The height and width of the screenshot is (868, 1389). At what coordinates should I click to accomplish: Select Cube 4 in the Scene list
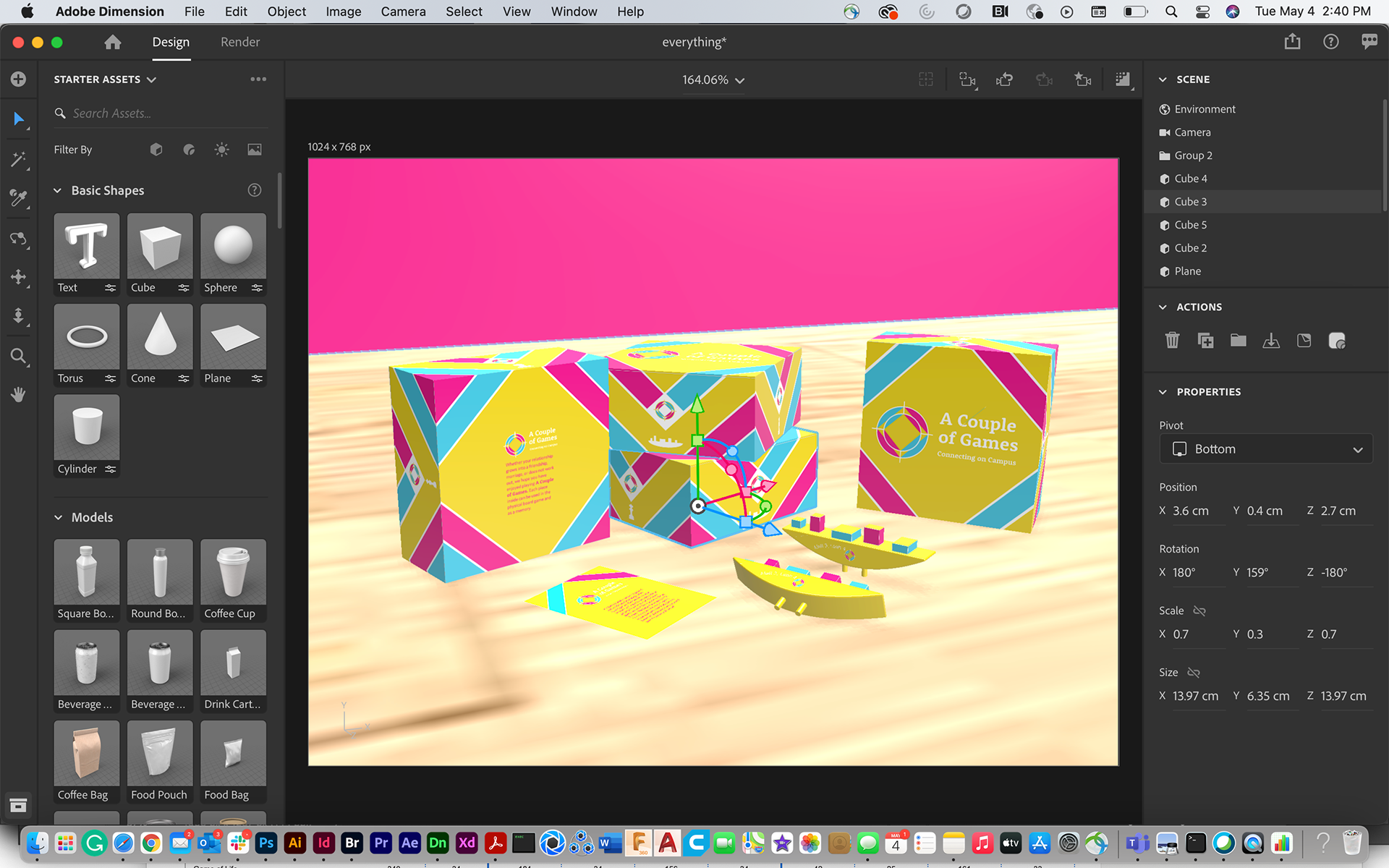pos(1264,179)
